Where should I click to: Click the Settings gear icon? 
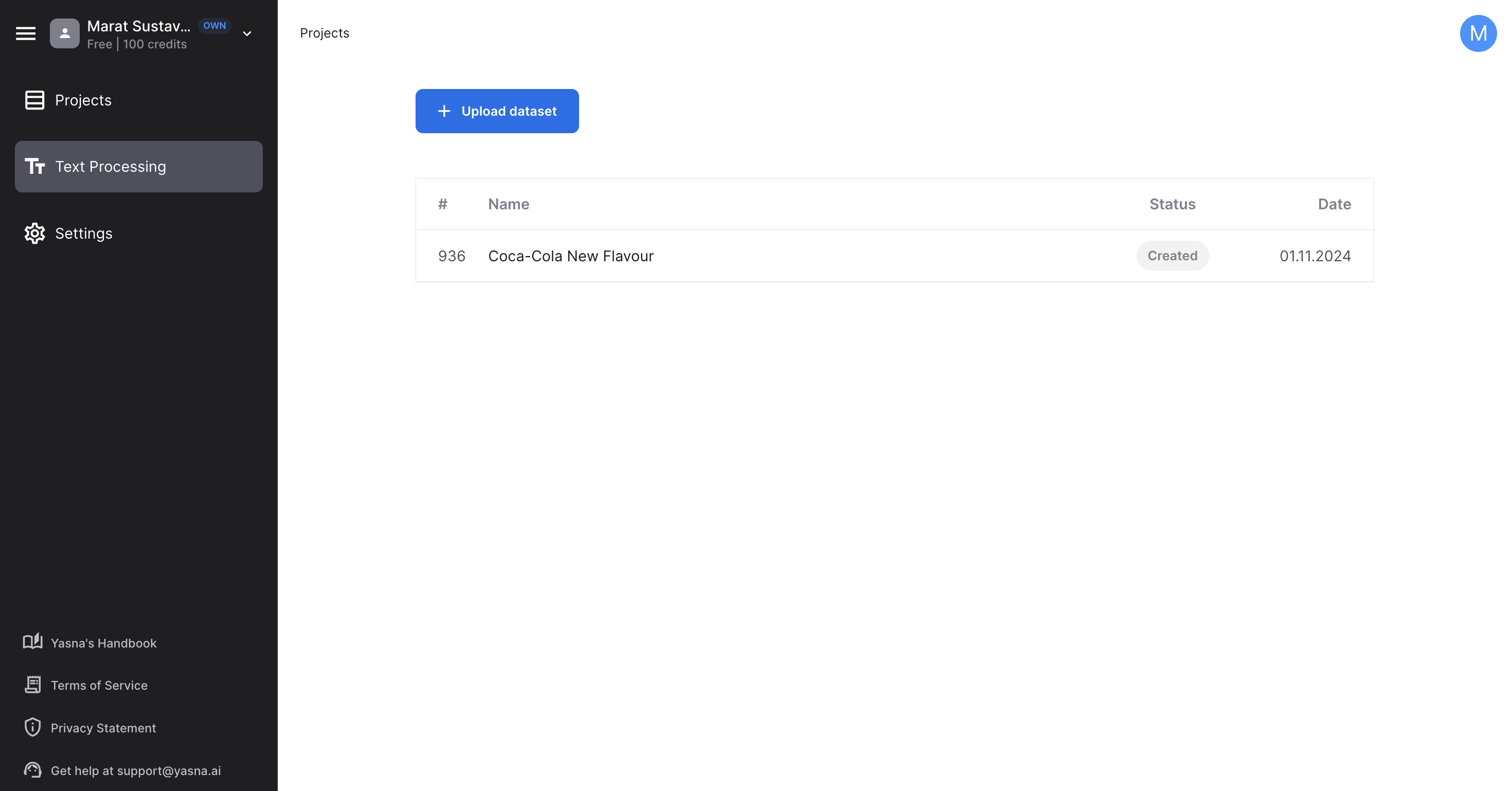[x=34, y=233]
